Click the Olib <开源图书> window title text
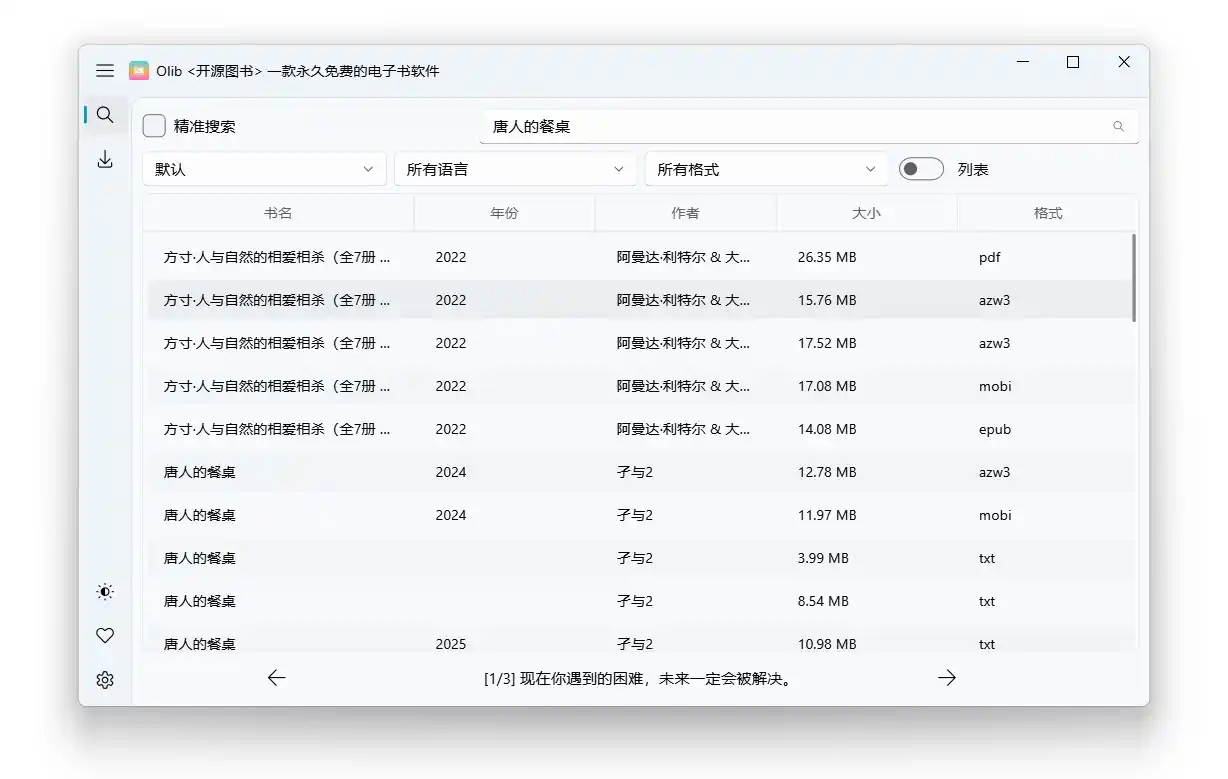This screenshot has height=779, width=1228. pos(298,71)
